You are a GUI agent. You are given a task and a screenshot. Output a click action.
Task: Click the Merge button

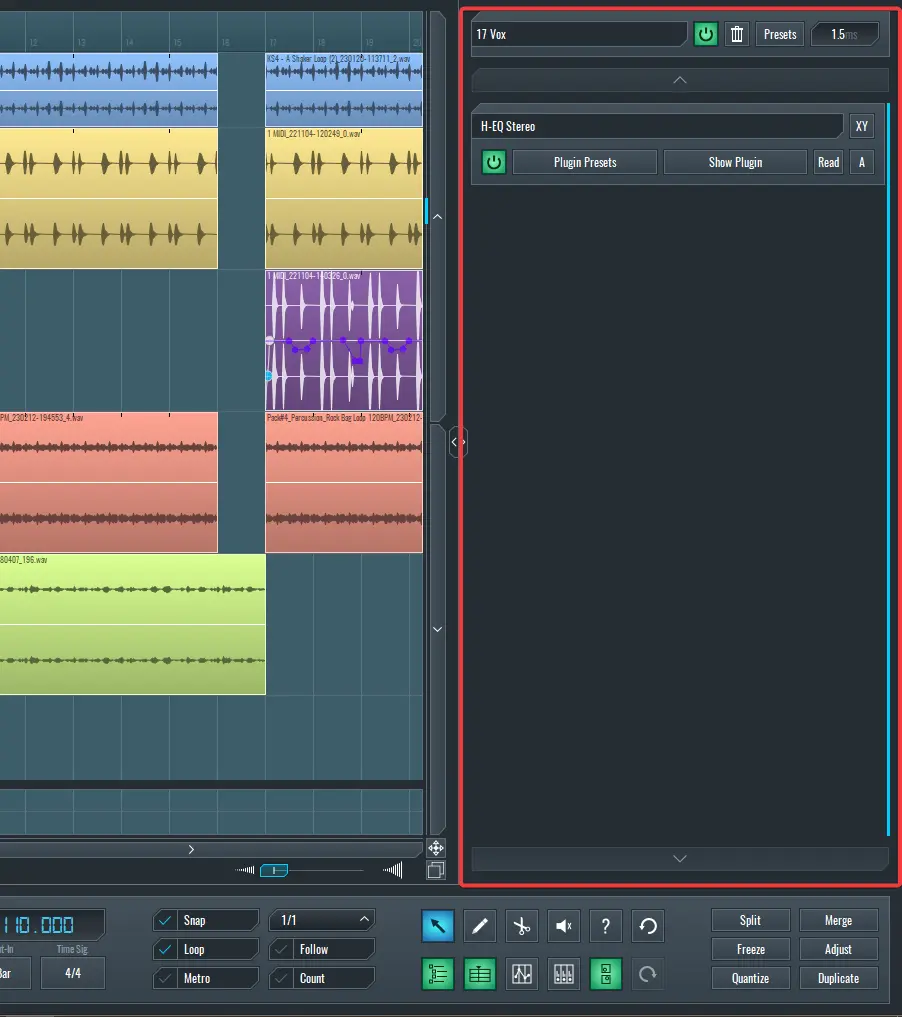pos(838,920)
